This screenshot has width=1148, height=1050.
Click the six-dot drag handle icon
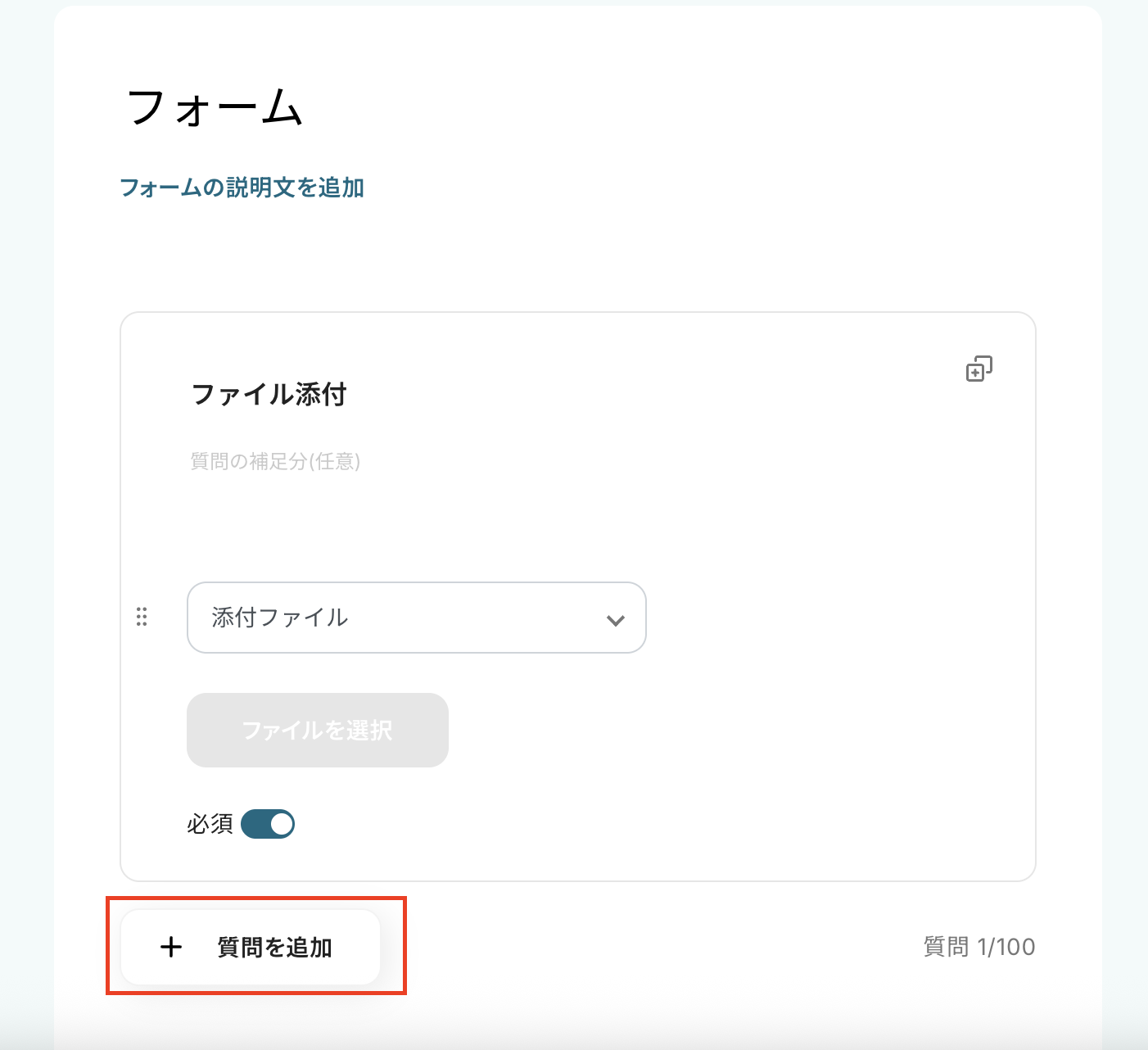pos(142,617)
